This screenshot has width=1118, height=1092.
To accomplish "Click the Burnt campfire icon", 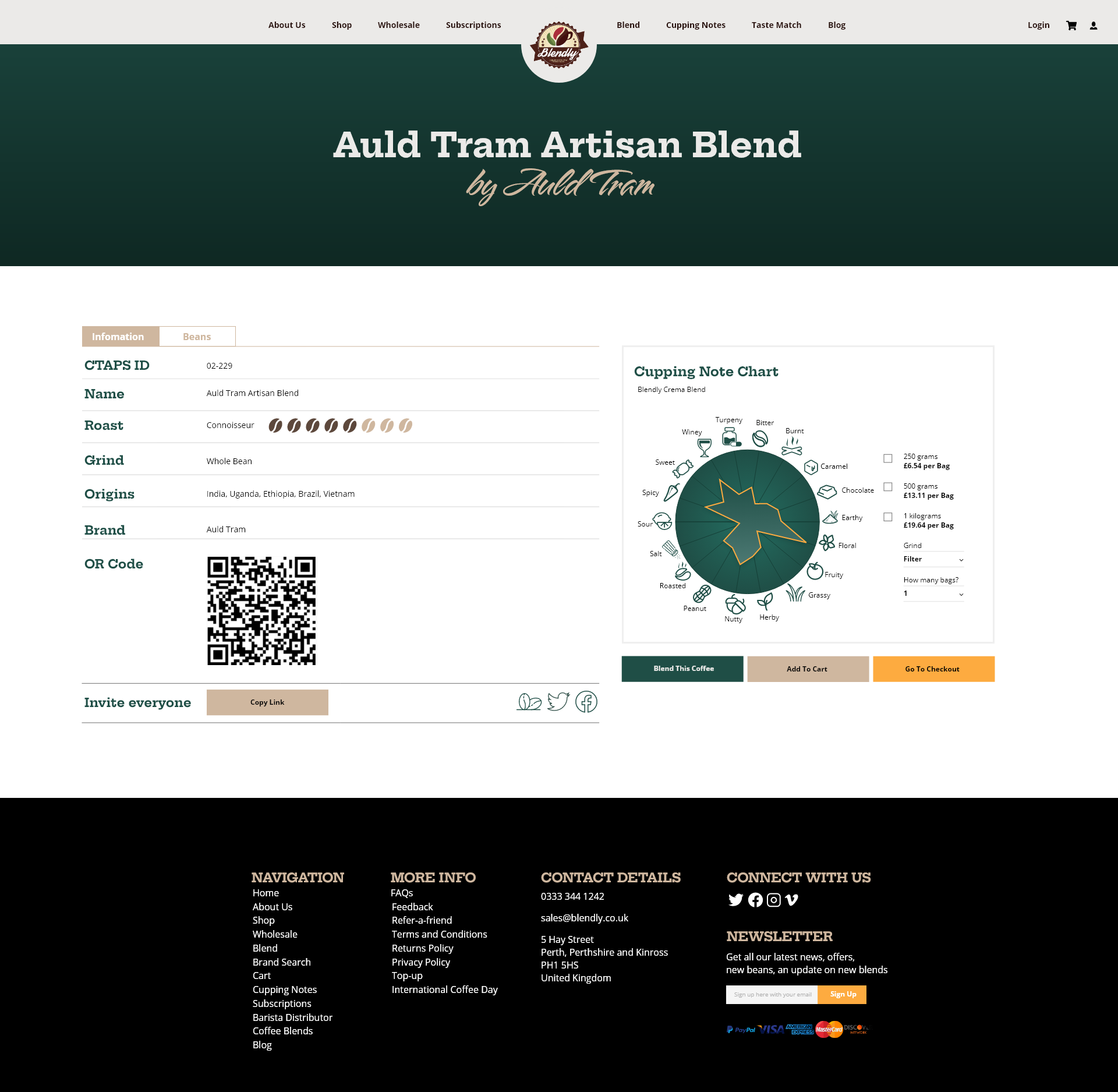I will pos(792,446).
